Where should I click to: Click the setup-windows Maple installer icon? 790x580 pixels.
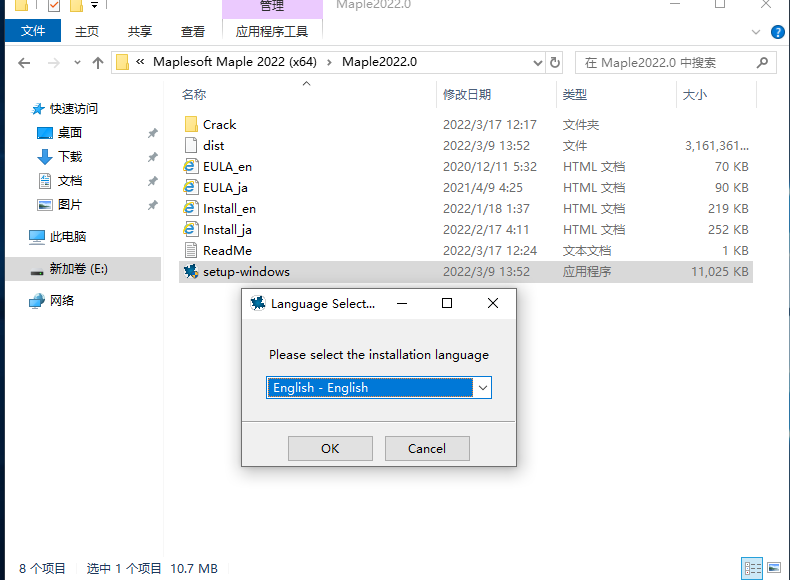coord(190,272)
